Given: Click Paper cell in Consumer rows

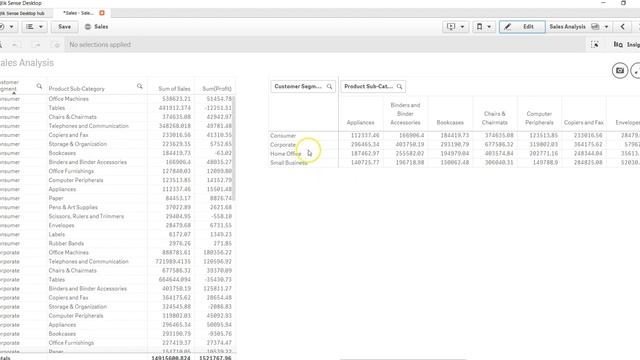Looking at the screenshot, I should point(56,198).
